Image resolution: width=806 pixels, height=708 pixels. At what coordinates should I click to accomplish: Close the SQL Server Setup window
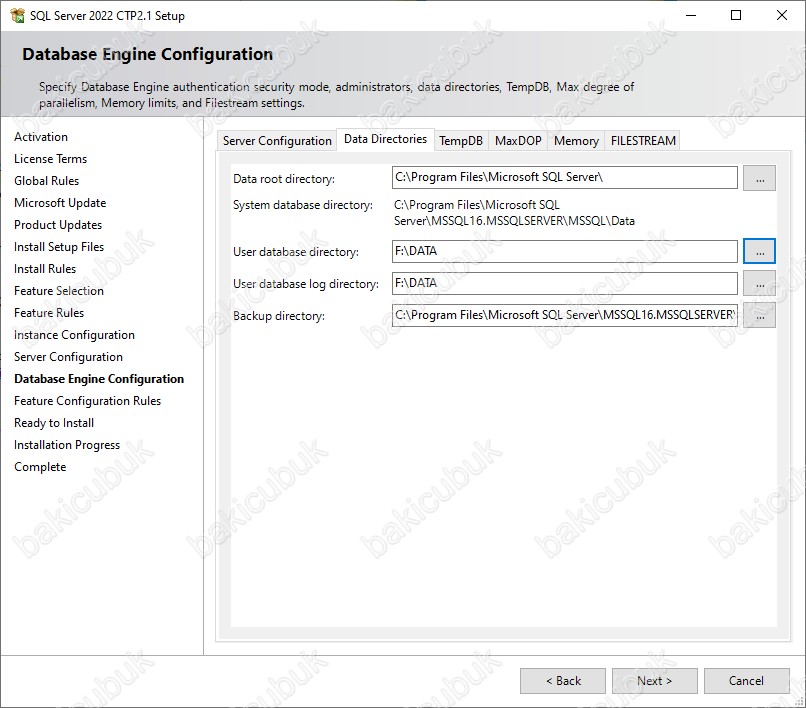782,15
